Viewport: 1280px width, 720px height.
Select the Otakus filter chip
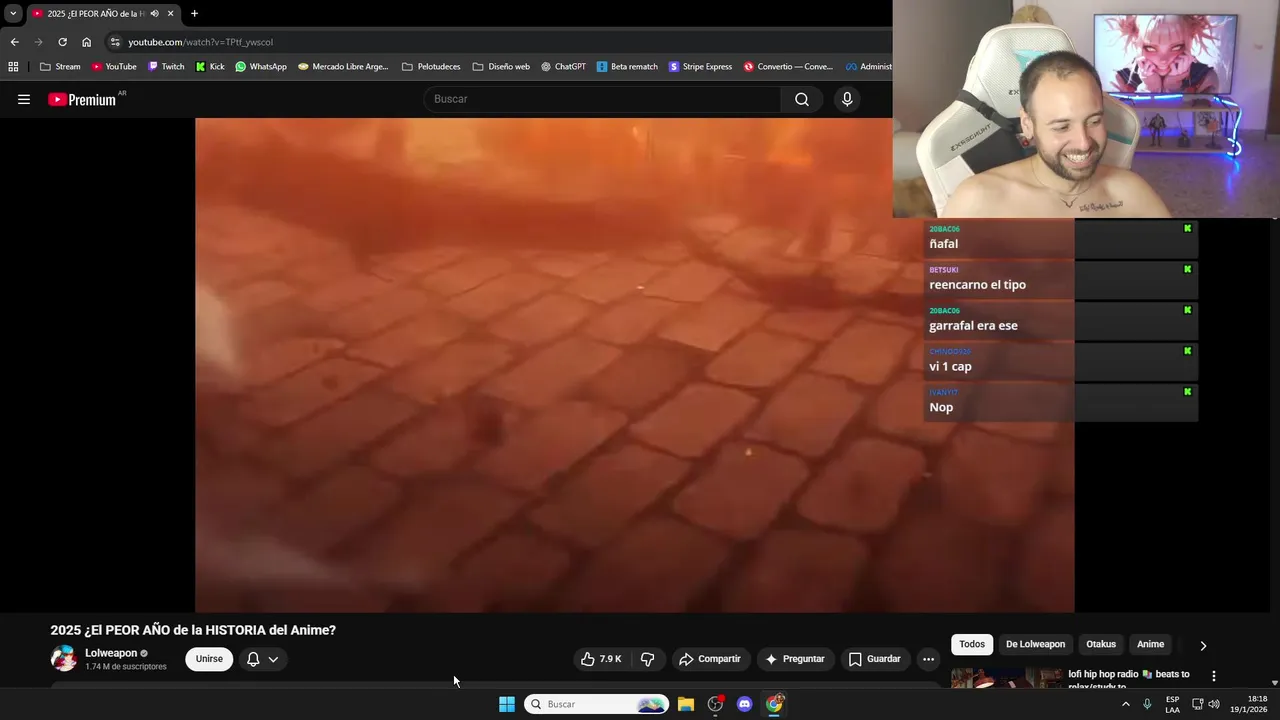point(1101,644)
